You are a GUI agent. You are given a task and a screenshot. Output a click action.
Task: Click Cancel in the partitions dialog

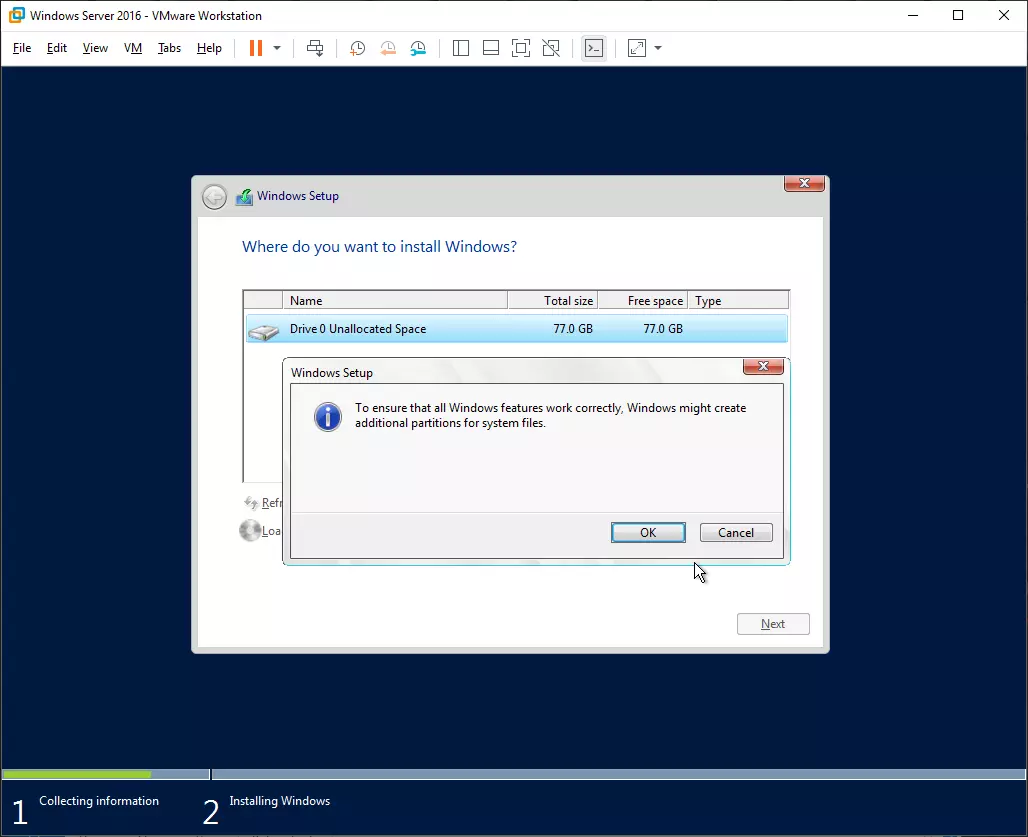[x=736, y=533]
